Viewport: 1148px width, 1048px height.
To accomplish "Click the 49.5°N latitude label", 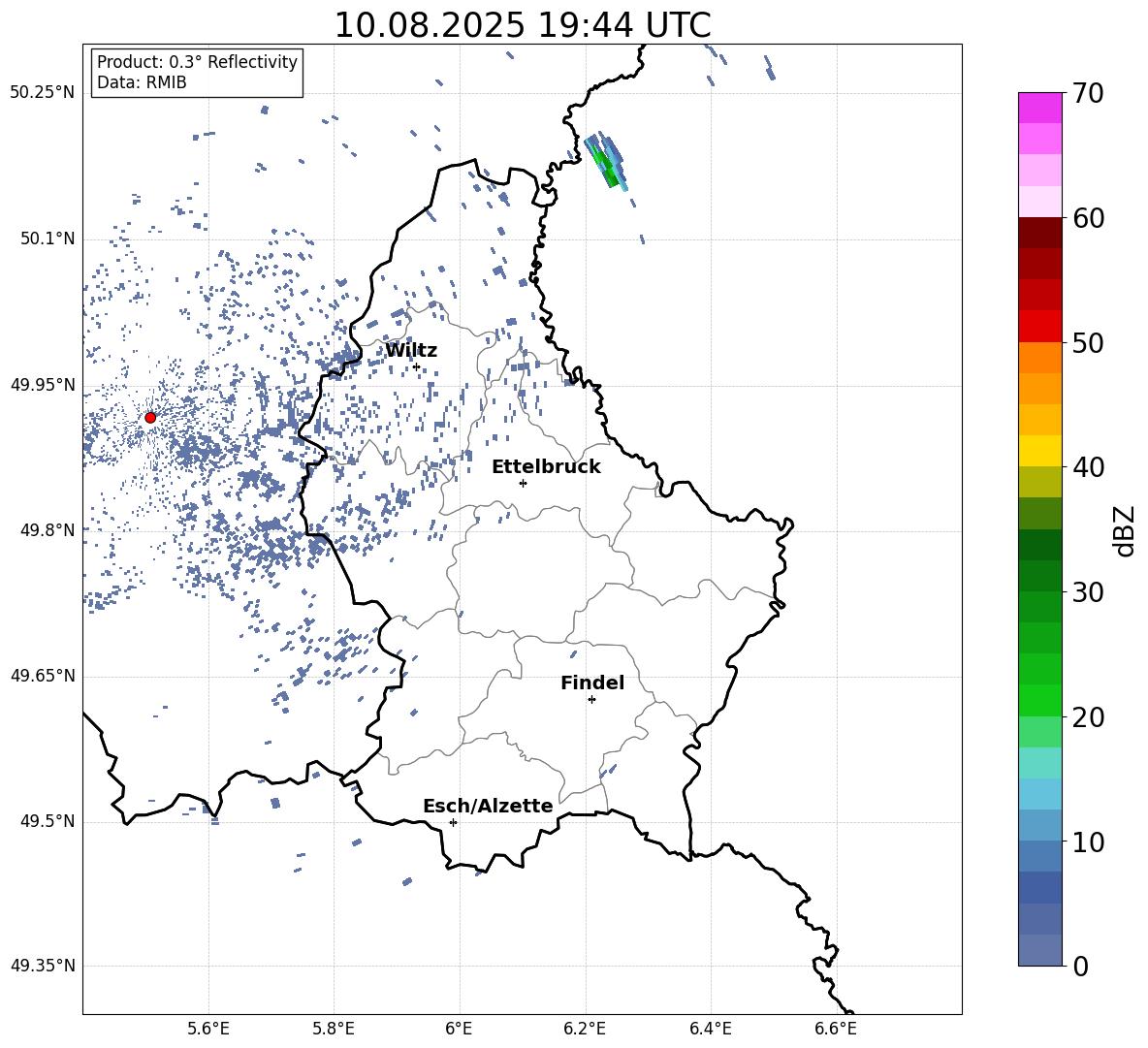I will (48, 821).
